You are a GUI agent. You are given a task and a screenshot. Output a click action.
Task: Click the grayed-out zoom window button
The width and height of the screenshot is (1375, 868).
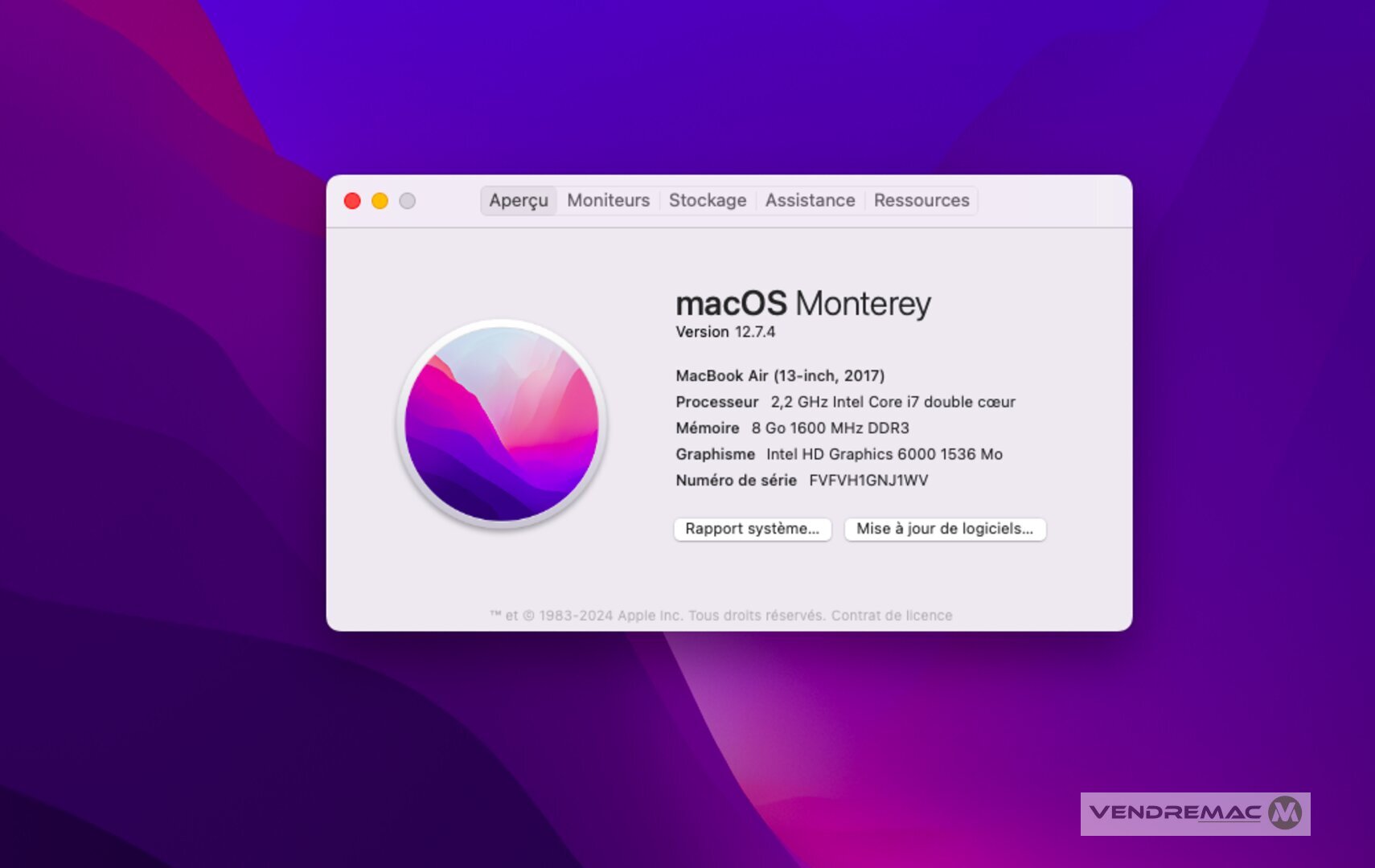[408, 201]
